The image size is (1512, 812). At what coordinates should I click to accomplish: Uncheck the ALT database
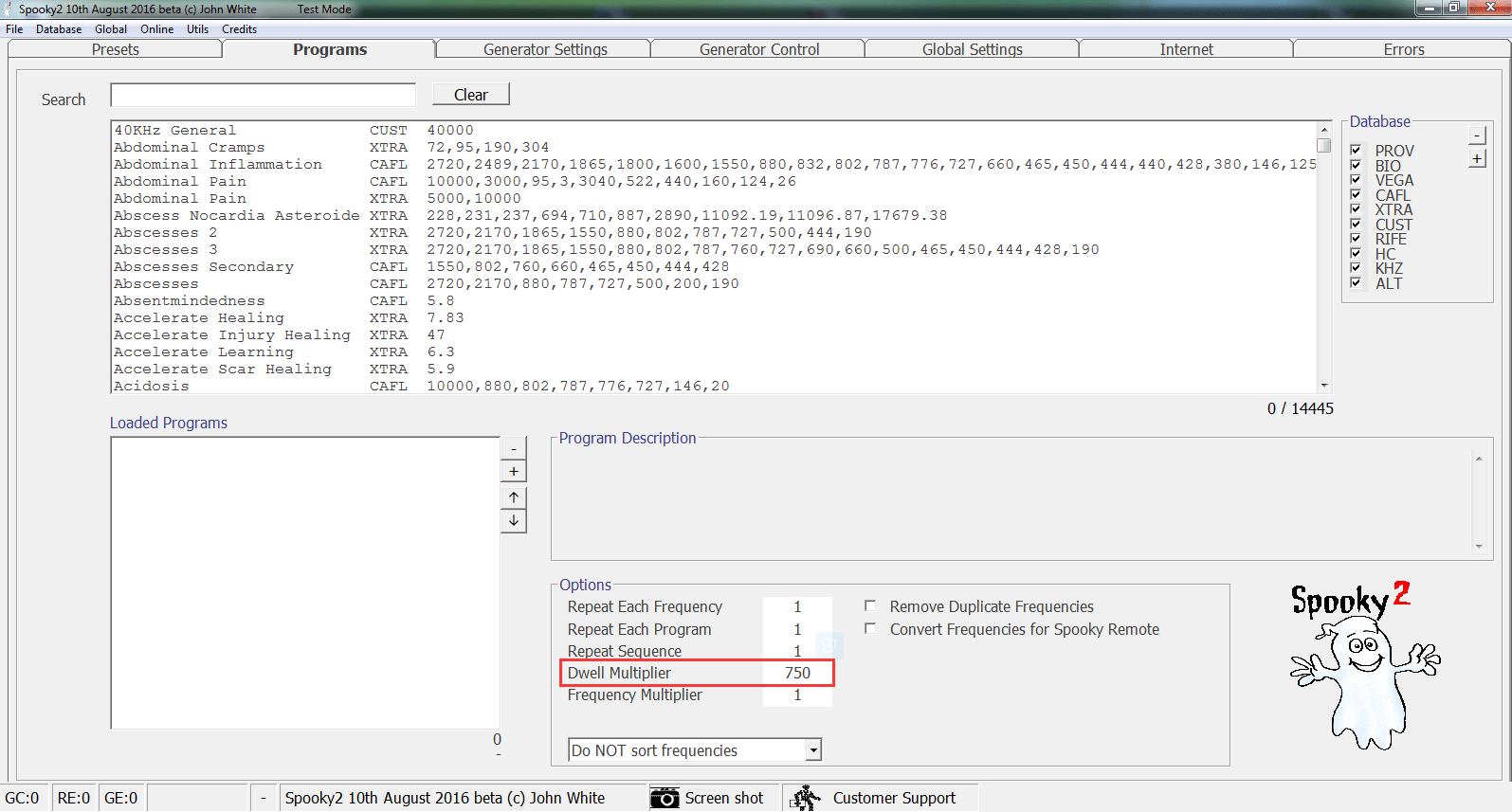[1357, 283]
